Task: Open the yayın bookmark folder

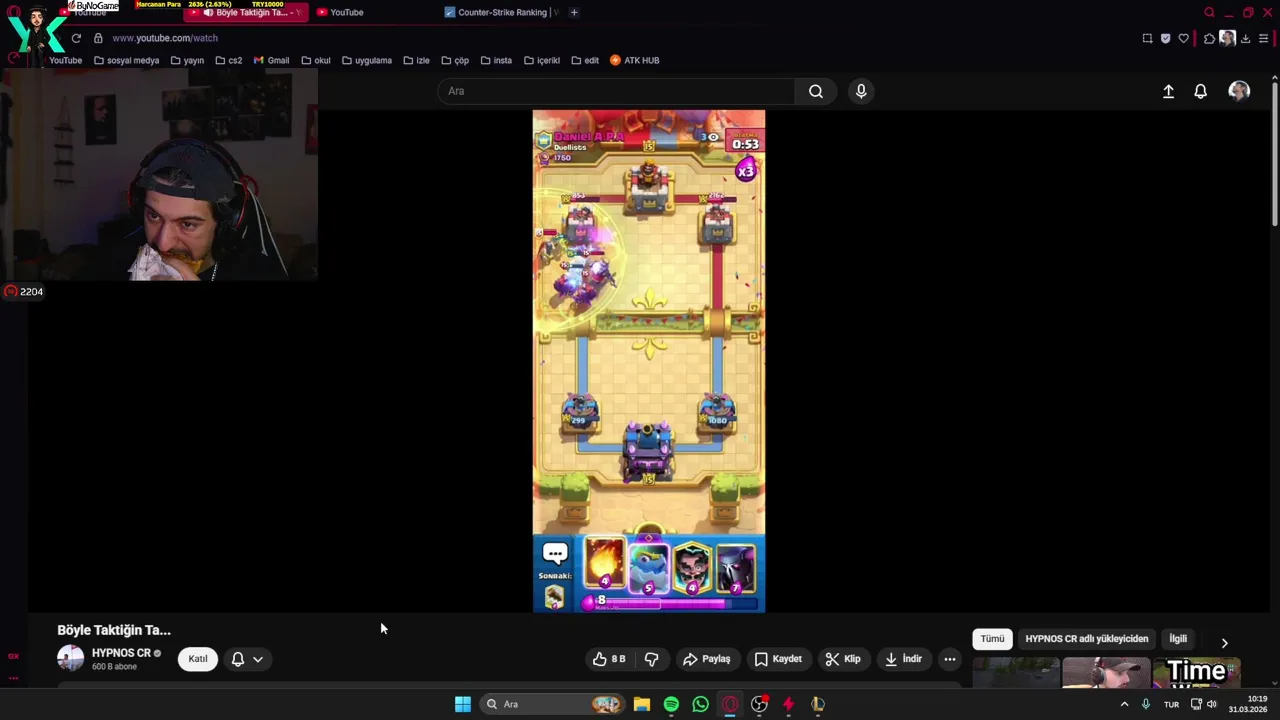Action: 187,60
